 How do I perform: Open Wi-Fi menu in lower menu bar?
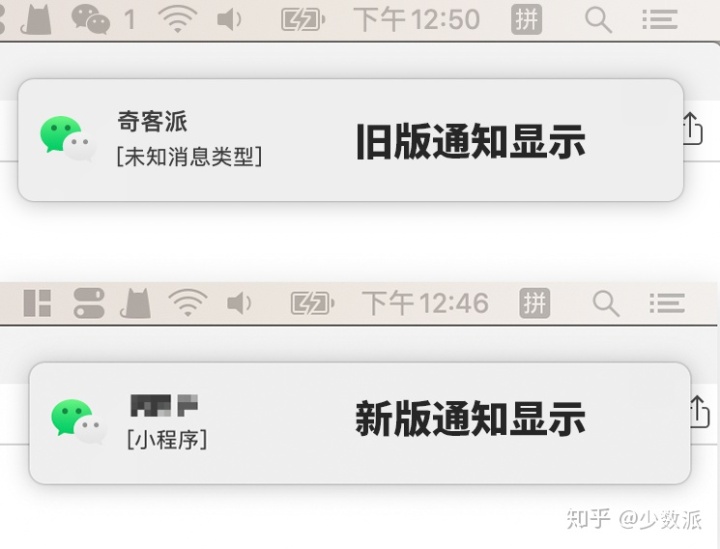187,303
